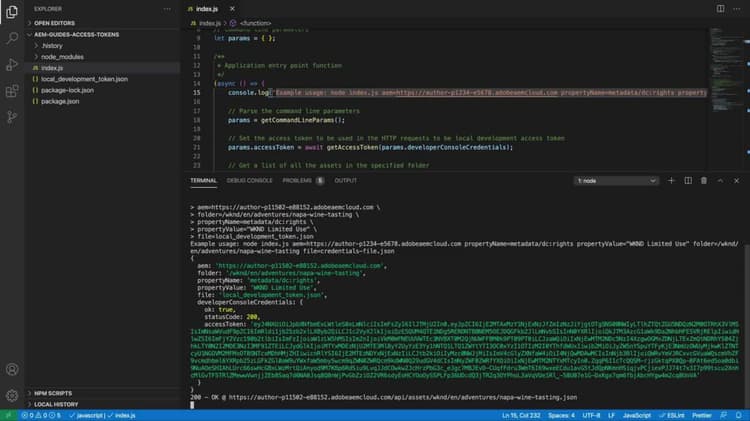The width and height of the screenshot is (750, 421).
Task: Expand the NPM Scripts section
Action: (x=53, y=393)
